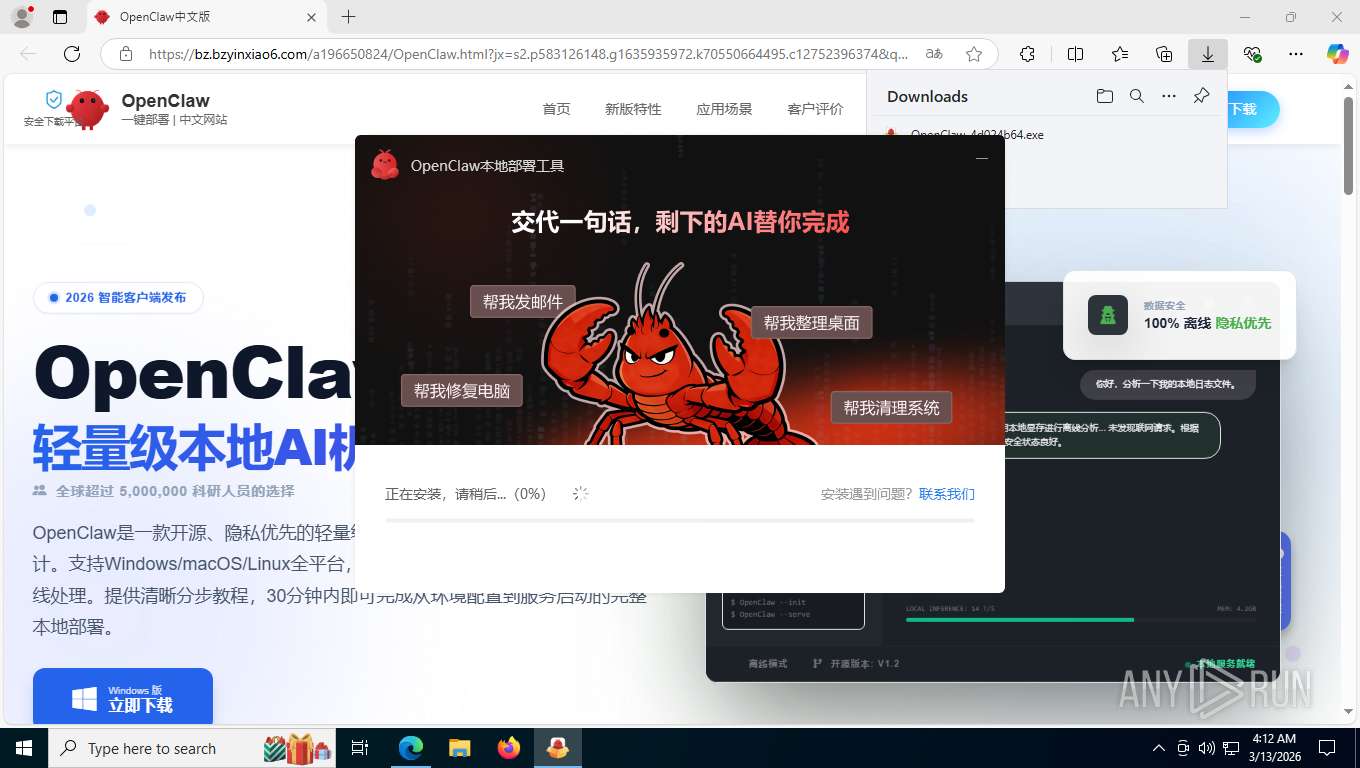
Task: Open Downloads folder icon in panel
Action: (1104, 96)
